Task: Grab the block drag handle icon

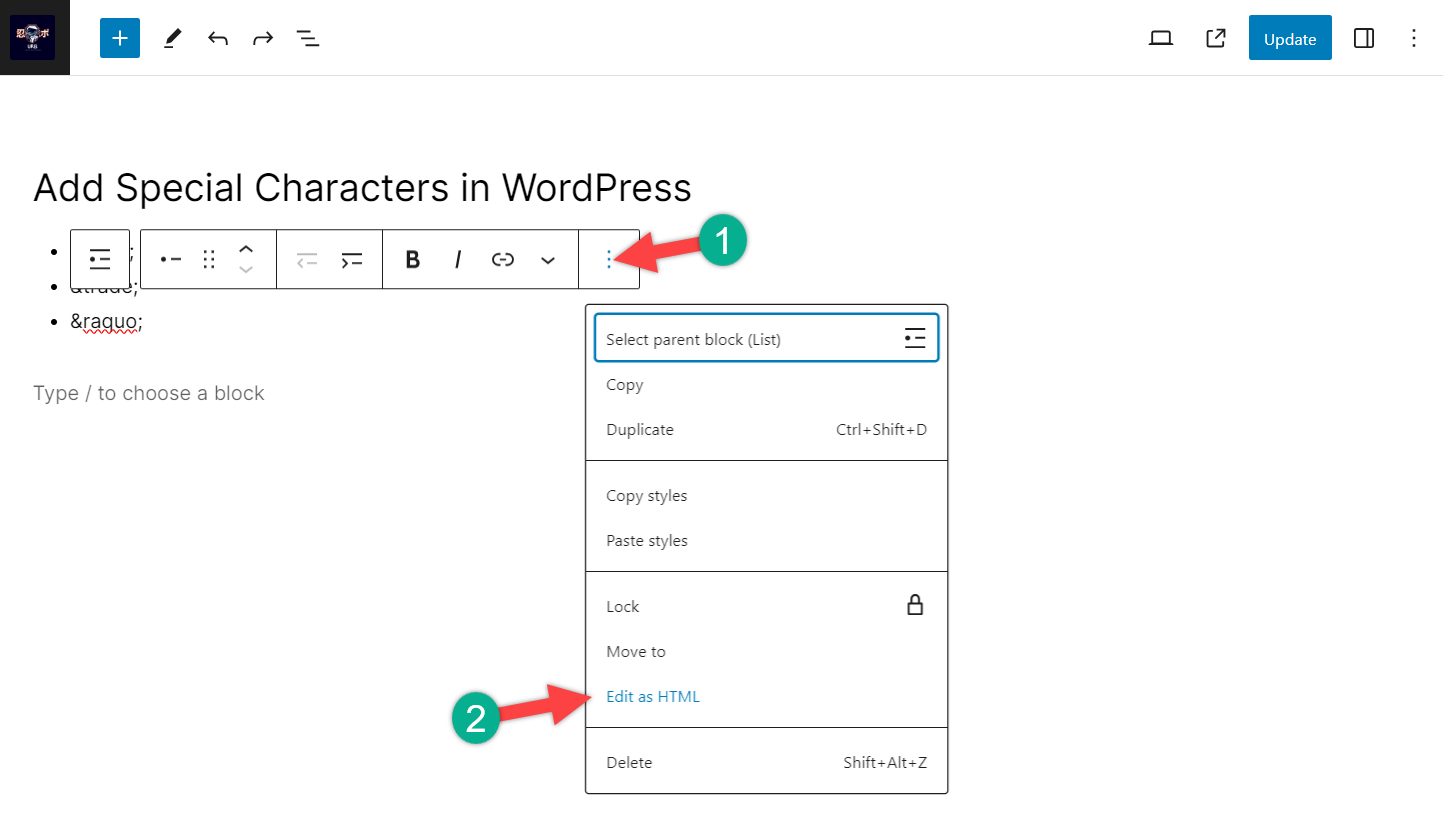Action: 208,259
